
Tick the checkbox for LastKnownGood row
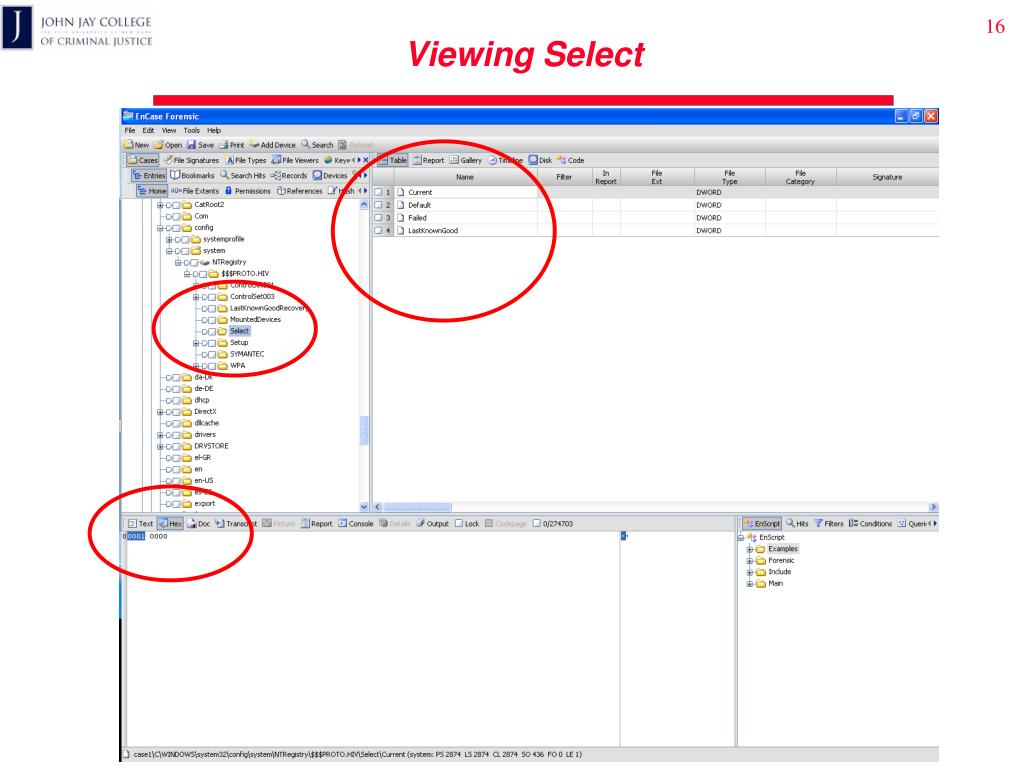(377, 231)
